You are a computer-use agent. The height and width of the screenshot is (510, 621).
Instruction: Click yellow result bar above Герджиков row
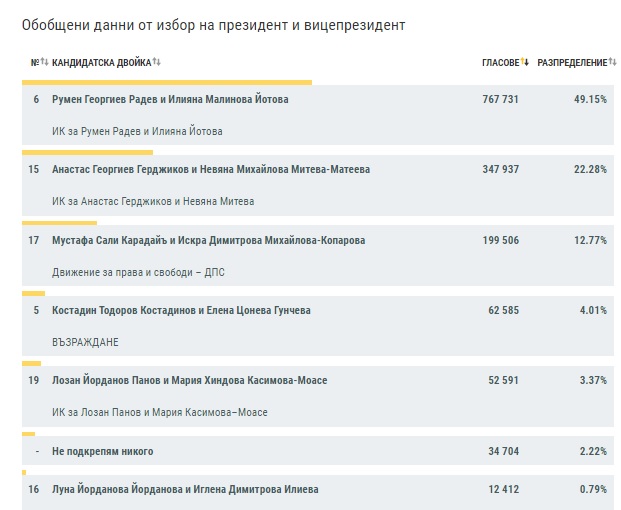[87, 152]
